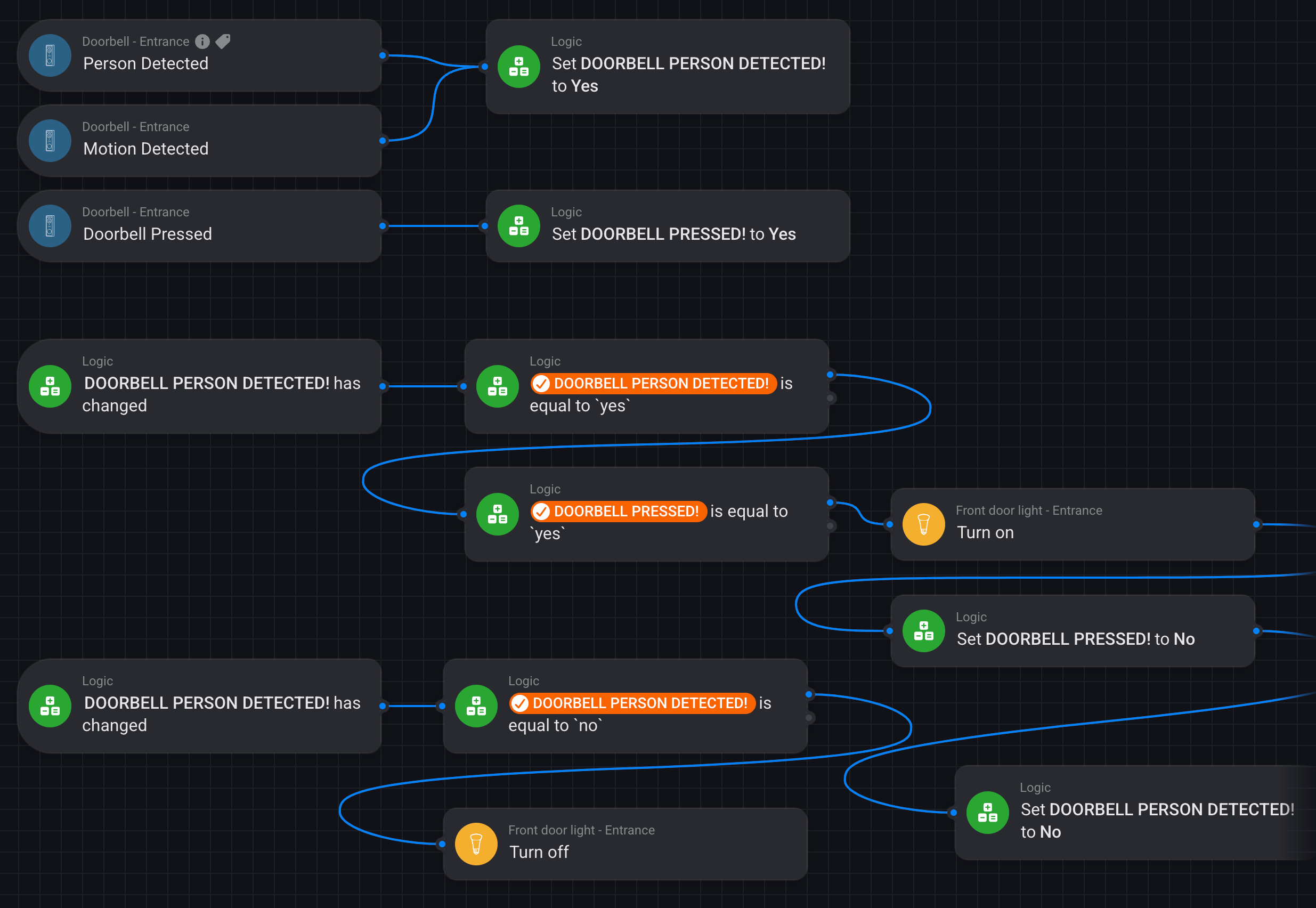Click the orange DOORBELL PRESSED! variable tag
Image resolution: width=1316 pixels, height=908 pixels.
click(625, 512)
